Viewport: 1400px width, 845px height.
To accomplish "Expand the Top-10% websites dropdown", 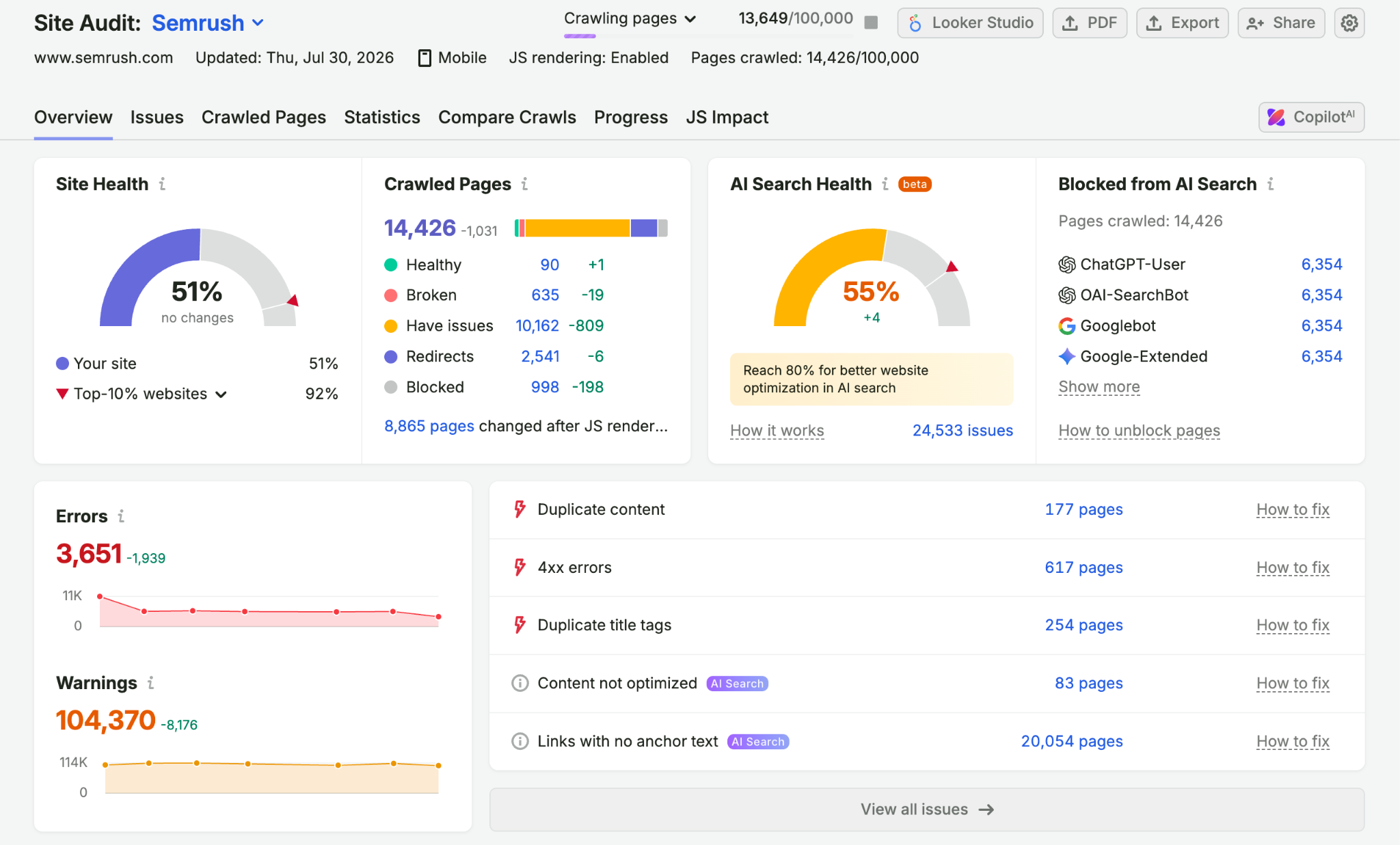I will coord(150,394).
